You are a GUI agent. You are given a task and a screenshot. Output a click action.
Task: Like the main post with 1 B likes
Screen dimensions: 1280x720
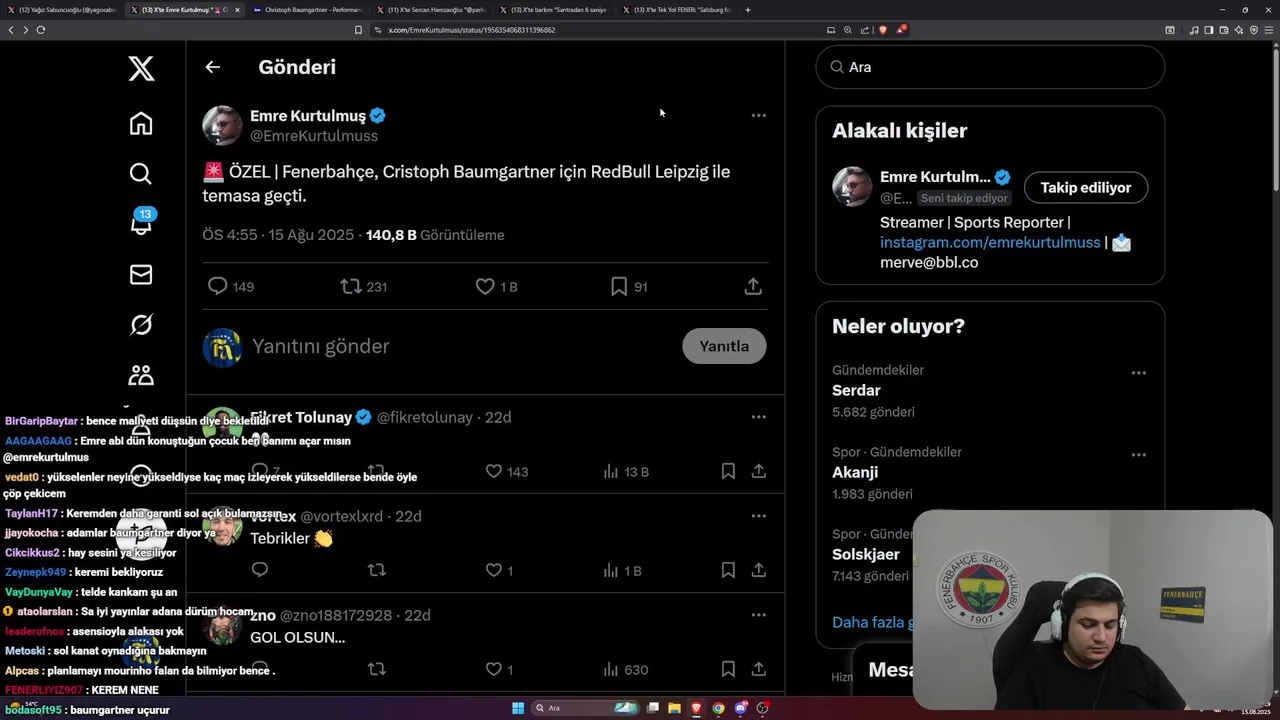click(x=497, y=286)
